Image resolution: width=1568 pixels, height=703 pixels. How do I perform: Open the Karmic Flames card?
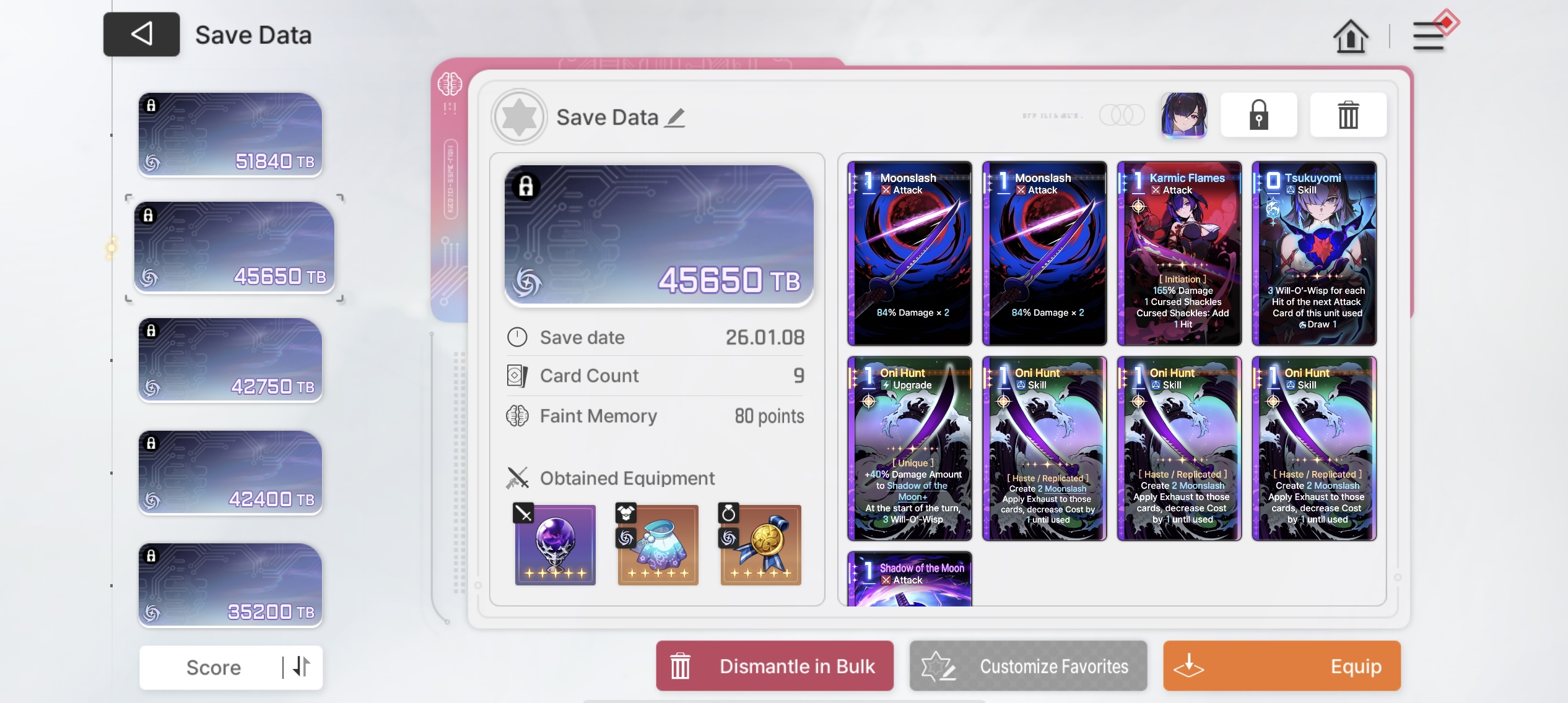[1179, 253]
